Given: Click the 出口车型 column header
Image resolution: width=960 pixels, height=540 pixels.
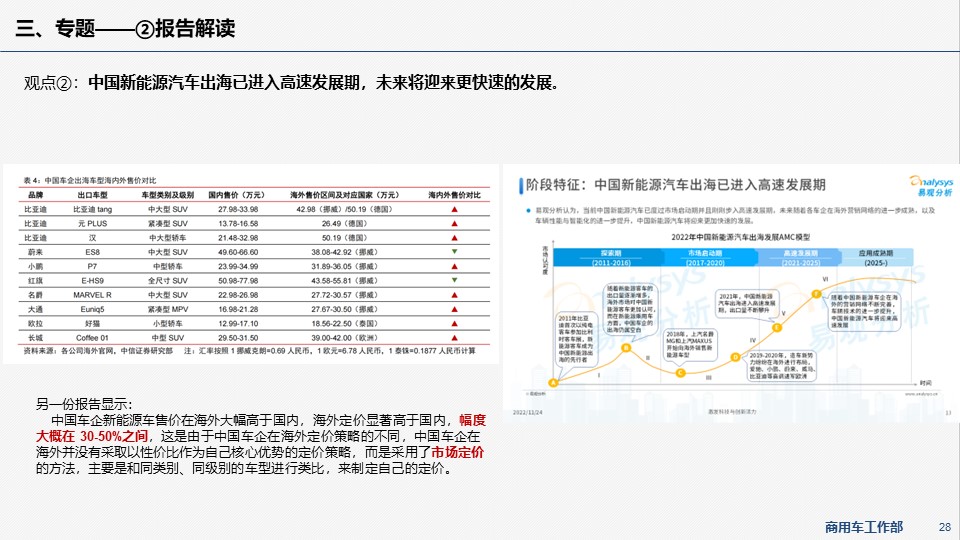Looking at the screenshot, I should click(92, 195).
